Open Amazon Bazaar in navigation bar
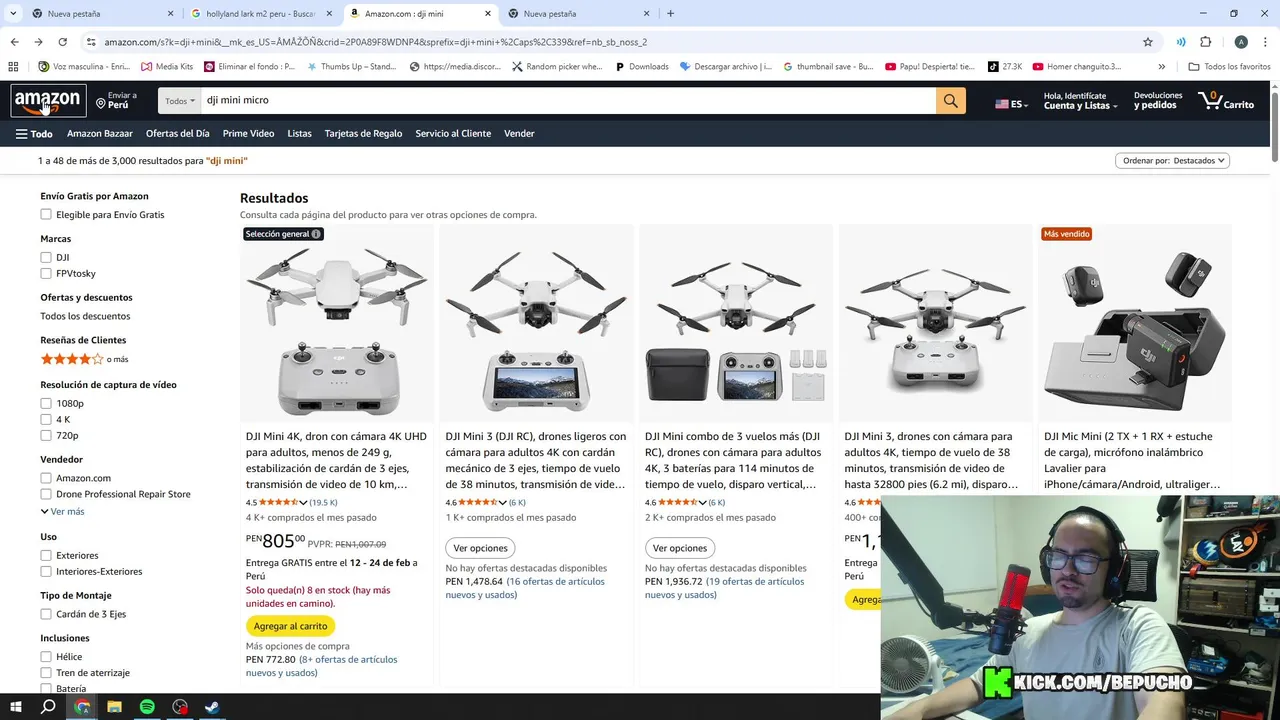Image resolution: width=1280 pixels, height=720 pixels. click(100, 134)
